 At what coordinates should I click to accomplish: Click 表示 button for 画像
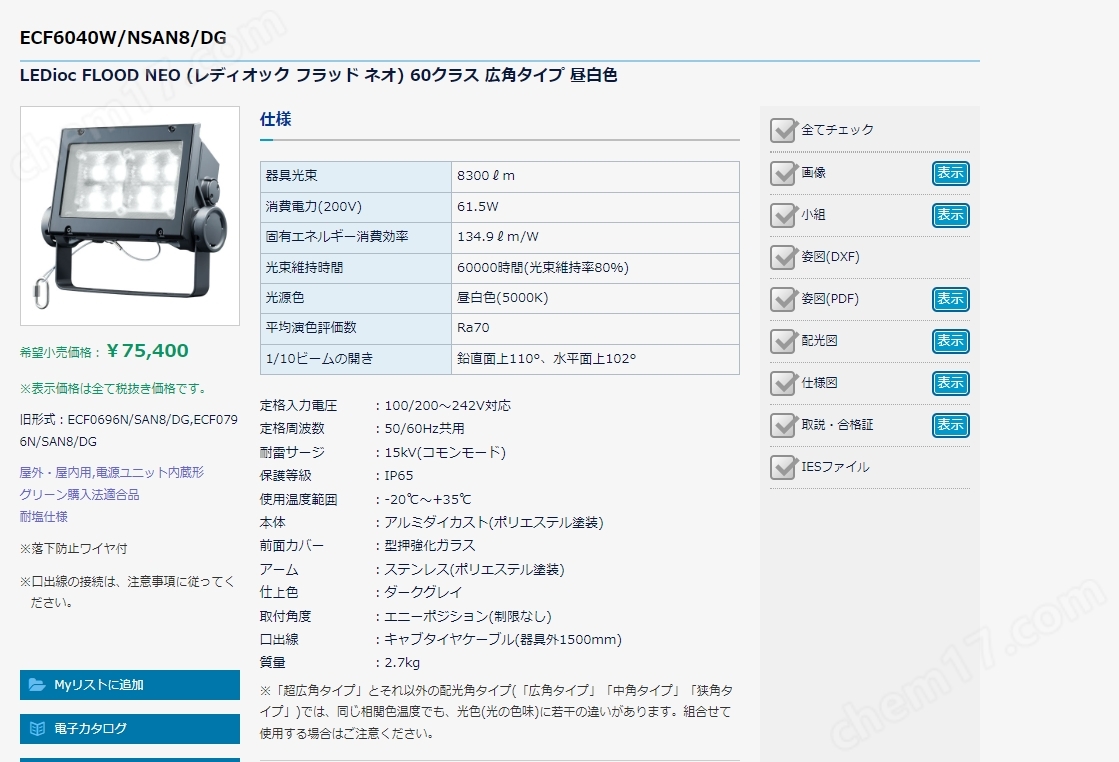point(951,173)
